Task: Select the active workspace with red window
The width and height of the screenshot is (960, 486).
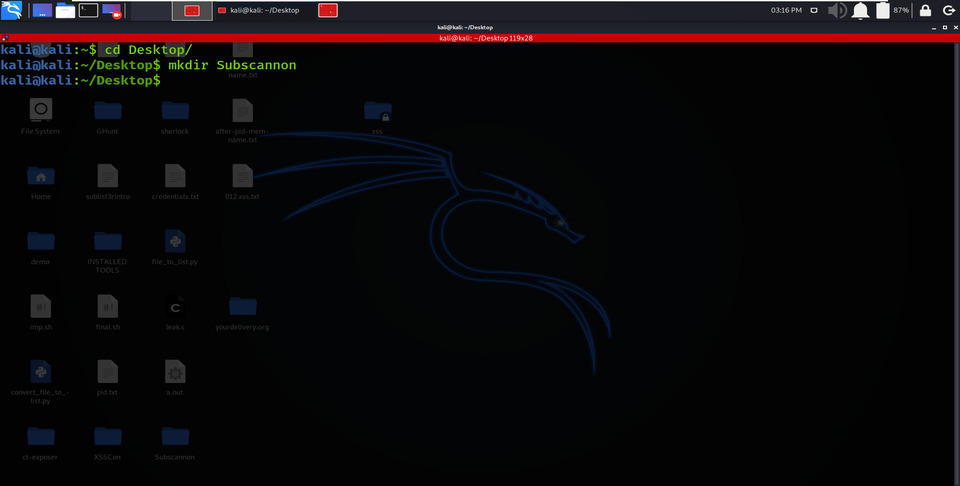Action: tap(192, 10)
